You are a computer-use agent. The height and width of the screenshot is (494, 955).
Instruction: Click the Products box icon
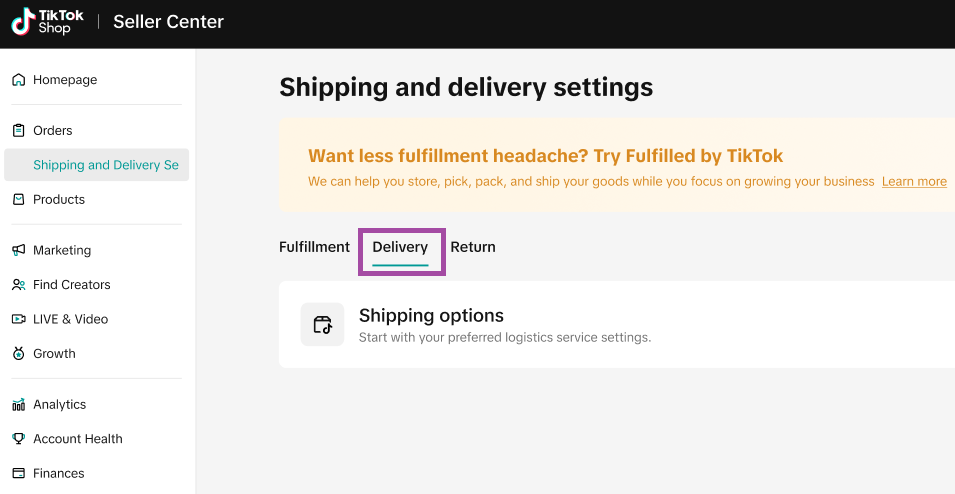[x=18, y=200]
